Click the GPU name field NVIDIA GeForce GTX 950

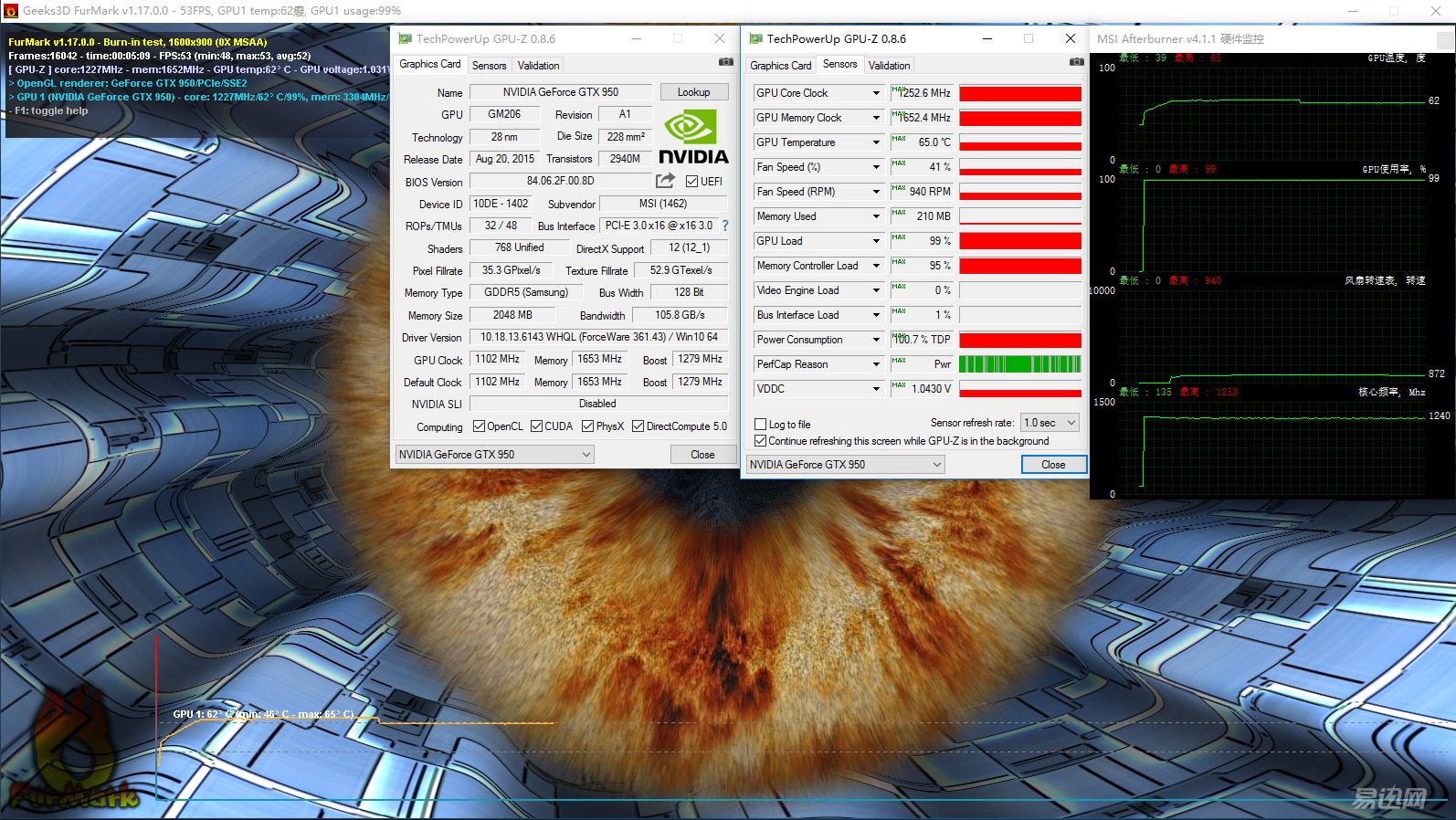tap(560, 92)
